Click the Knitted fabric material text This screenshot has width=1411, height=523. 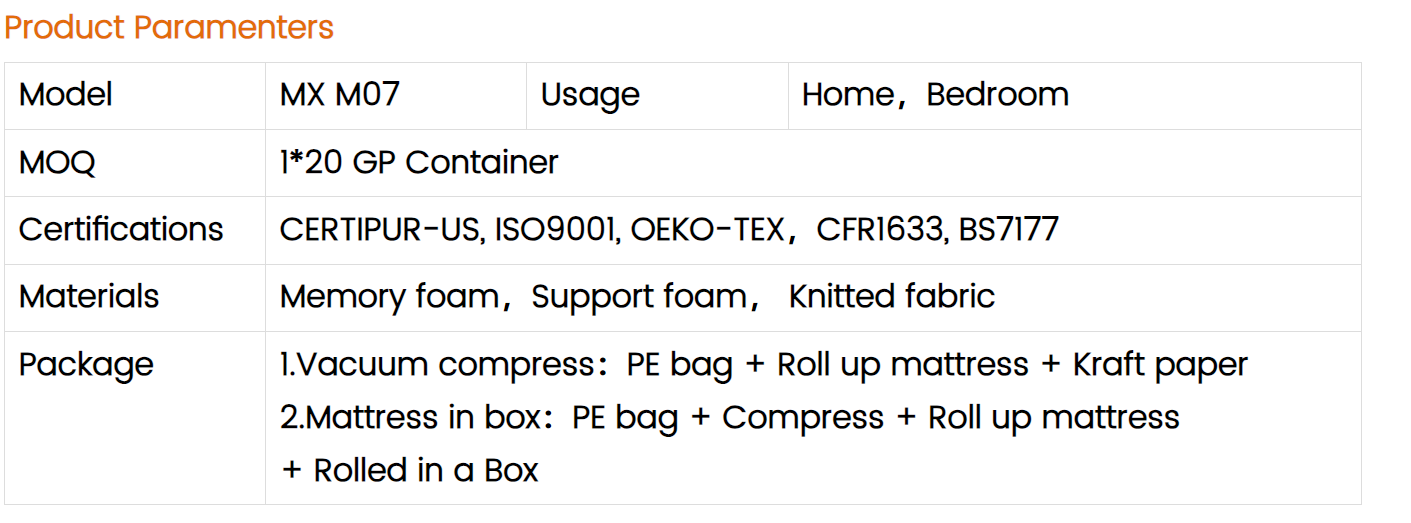[892, 297]
